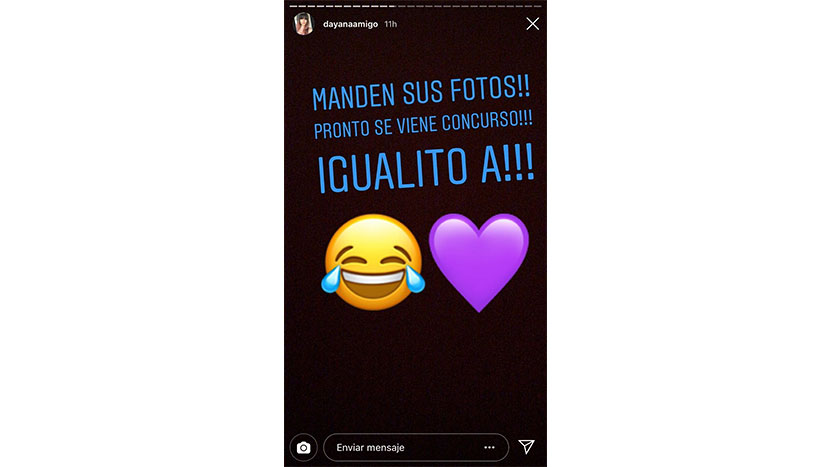This screenshot has width=830, height=467.
Task: Click the IGUALITO A!!! headline text
Action: [x=426, y=168]
